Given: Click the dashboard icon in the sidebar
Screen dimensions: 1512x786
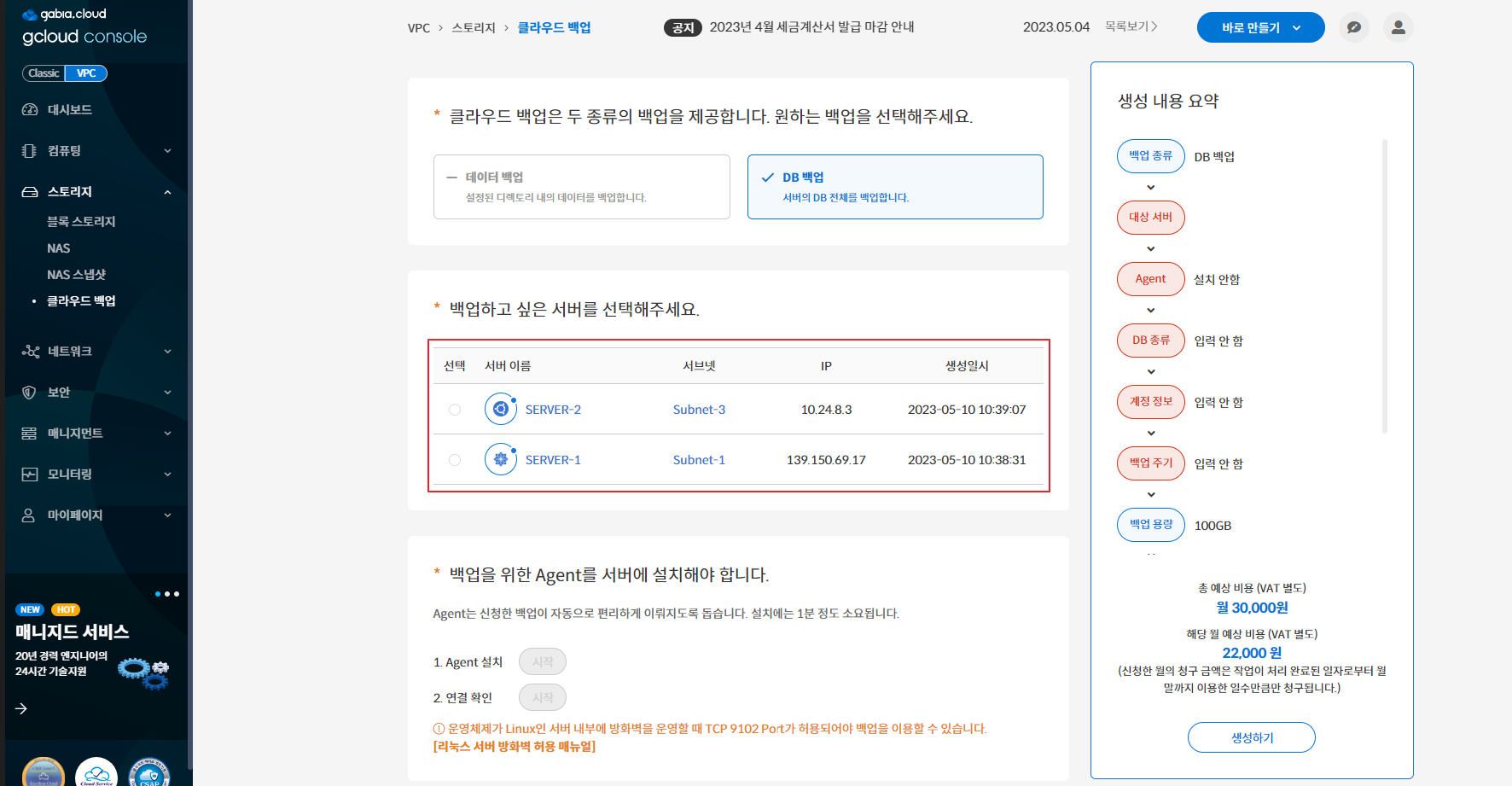Looking at the screenshot, I should [x=30, y=109].
